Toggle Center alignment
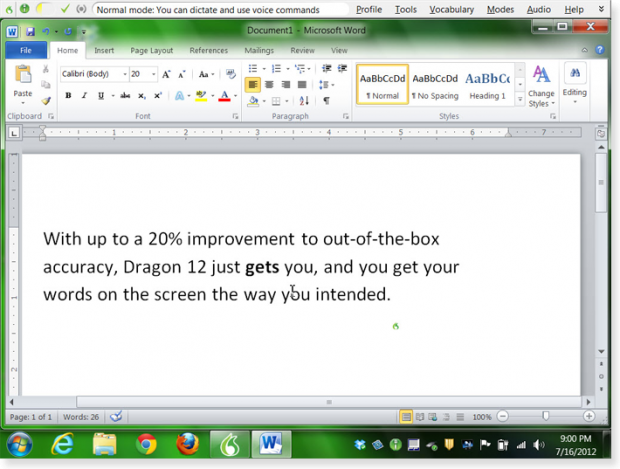 click(x=269, y=85)
